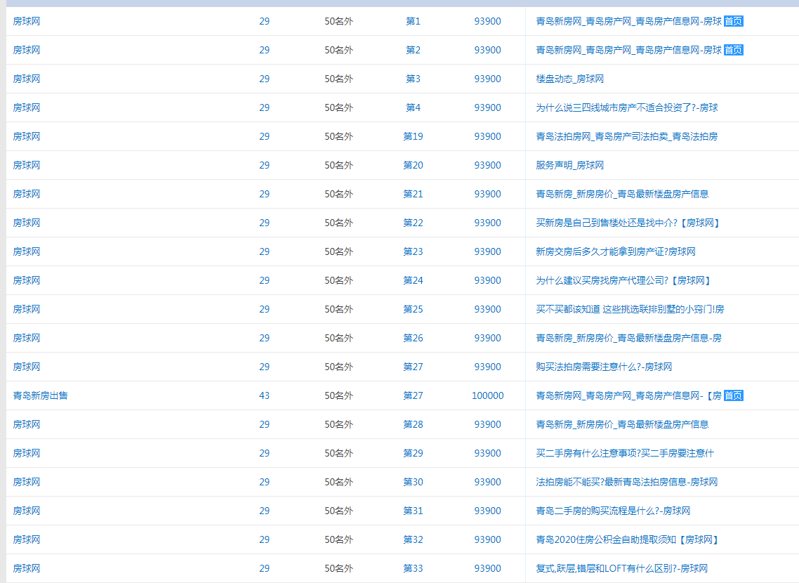
Task: Click the rank cell 第29
Action: (413, 453)
